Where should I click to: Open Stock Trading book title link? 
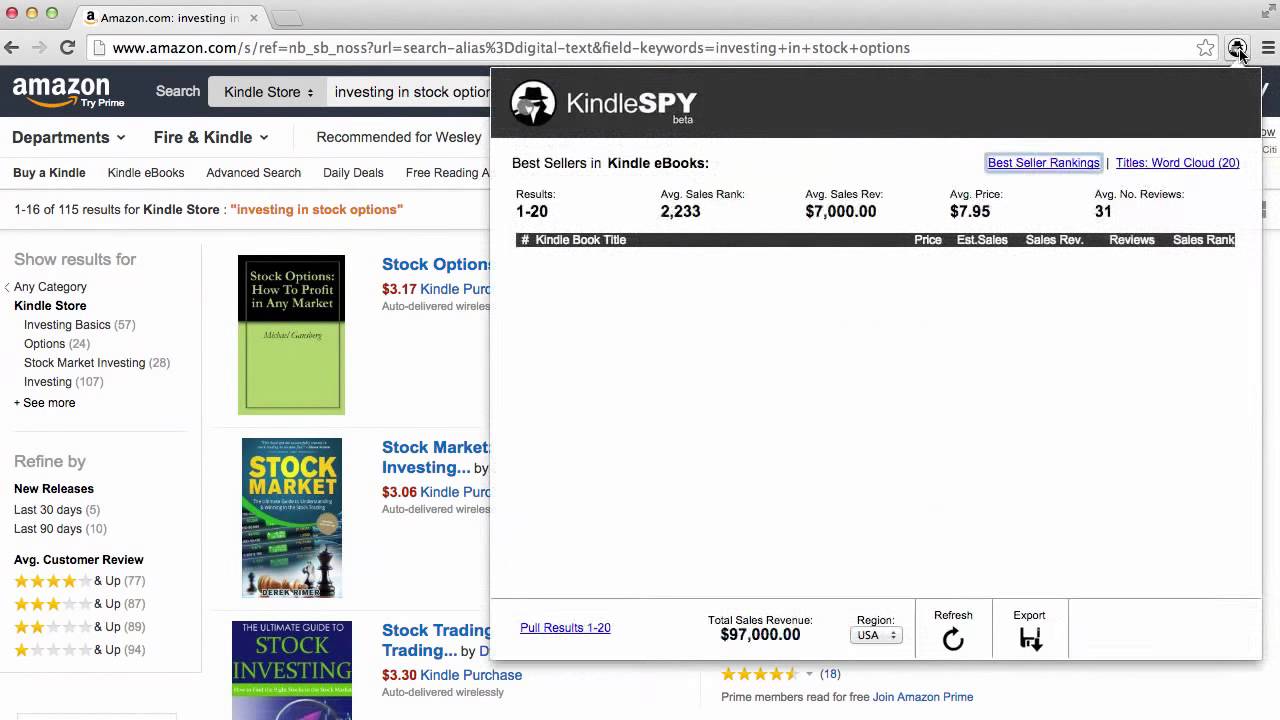click(436, 640)
